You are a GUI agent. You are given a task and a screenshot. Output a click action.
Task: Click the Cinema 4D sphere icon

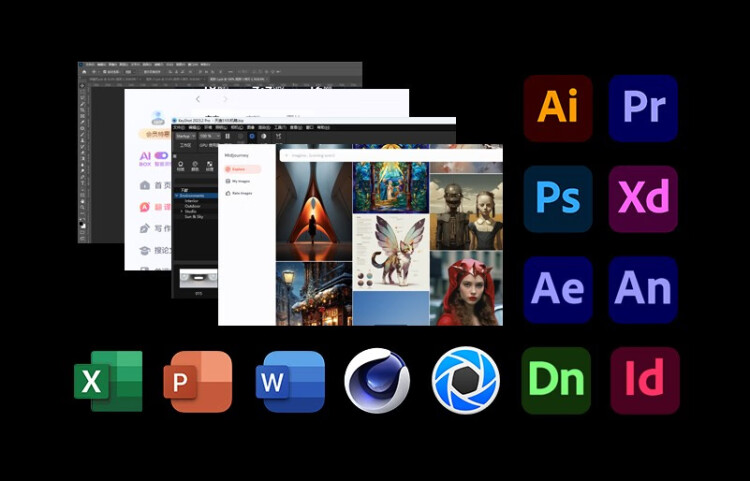coord(377,381)
